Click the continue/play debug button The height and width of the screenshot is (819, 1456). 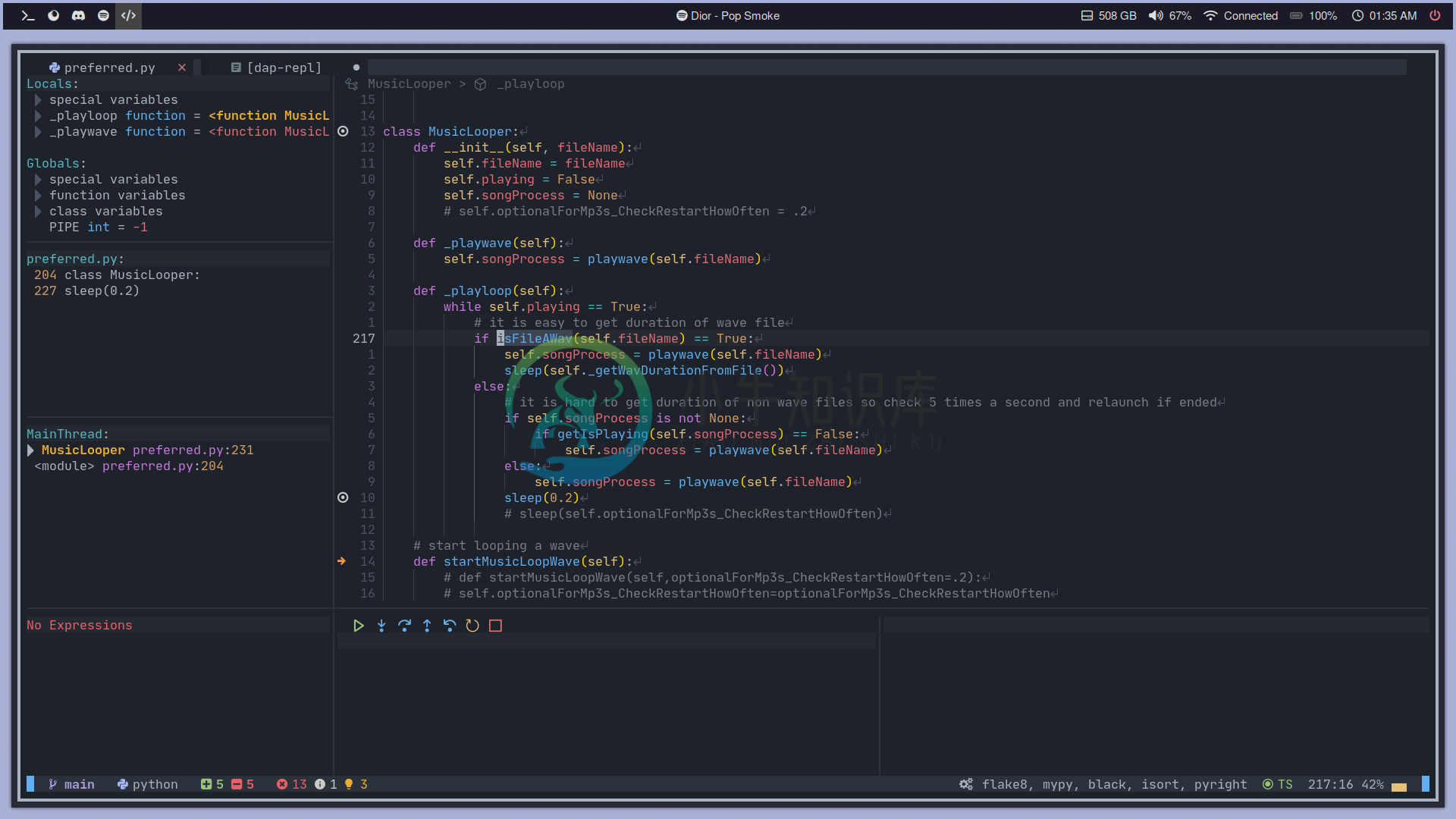(x=358, y=625)
